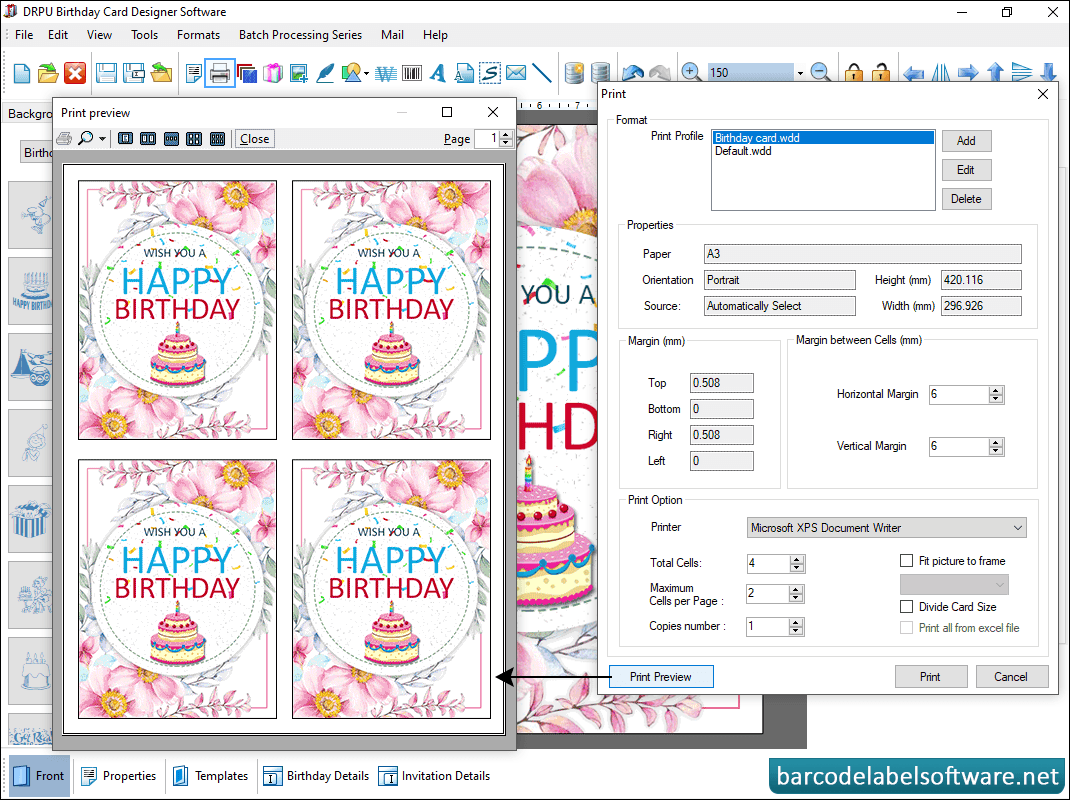This screenshot has width=1070, height=800.
Task: Enable Divide Card Size checkbox
Action: coord(906,606)
